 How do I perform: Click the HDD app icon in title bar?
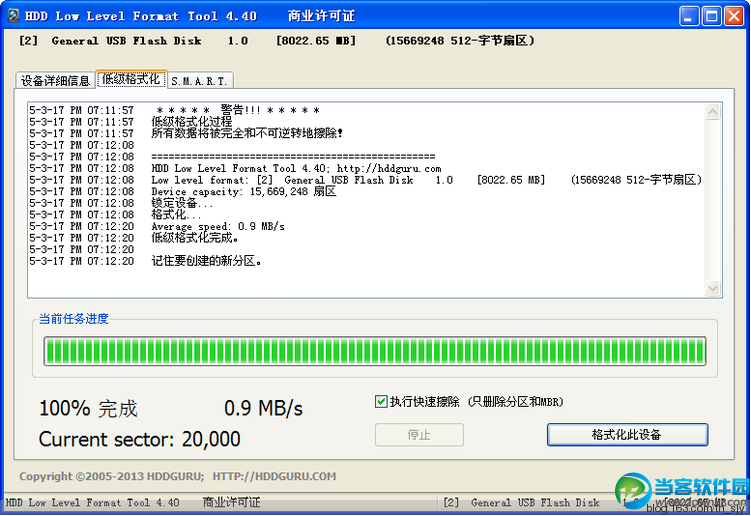tap(13, 16)
